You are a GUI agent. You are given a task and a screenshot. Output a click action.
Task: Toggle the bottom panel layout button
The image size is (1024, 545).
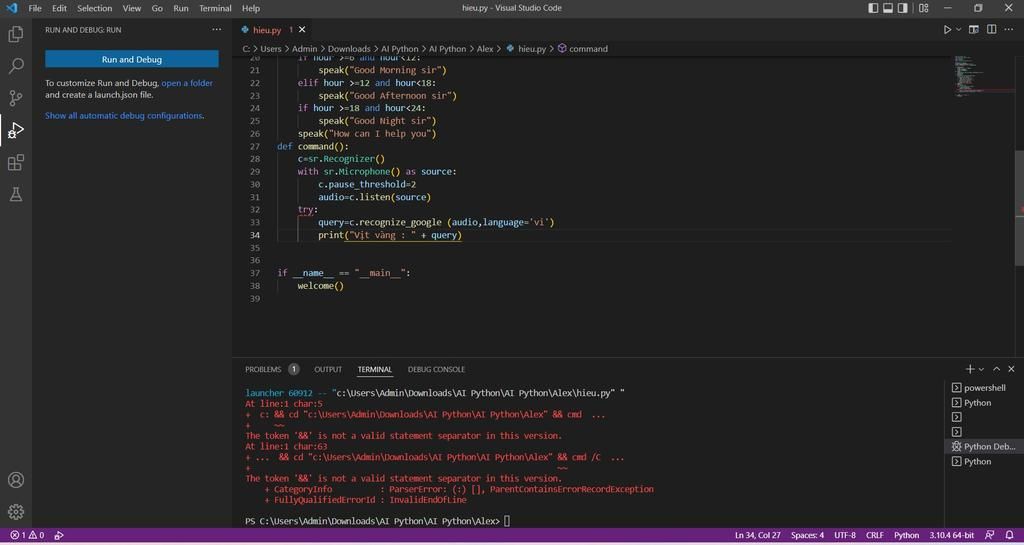(x=888, y=8)
